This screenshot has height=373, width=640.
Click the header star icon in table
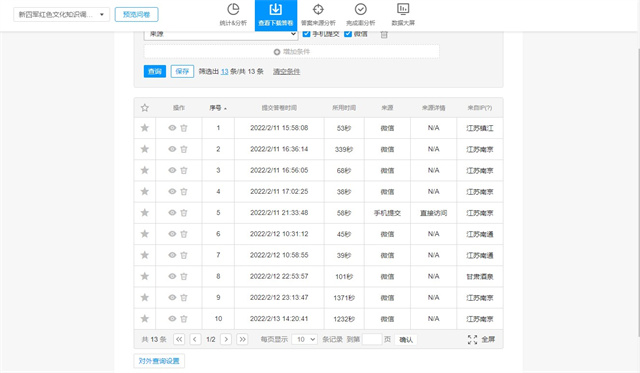(x=144, y=108)
